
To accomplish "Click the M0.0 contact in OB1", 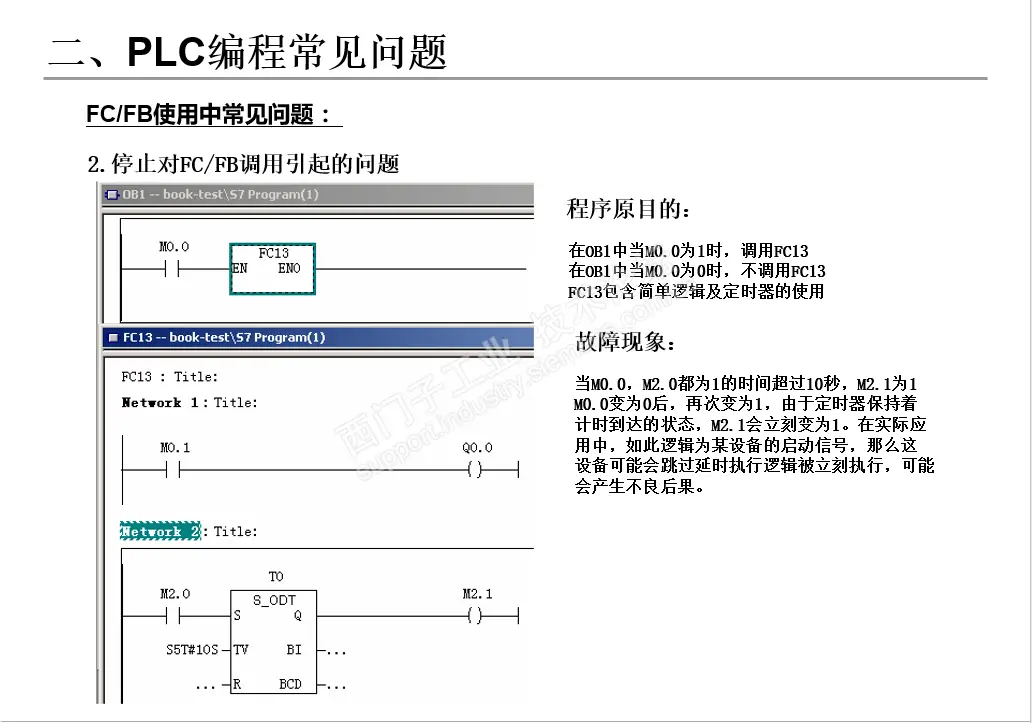I will point(173,268).
